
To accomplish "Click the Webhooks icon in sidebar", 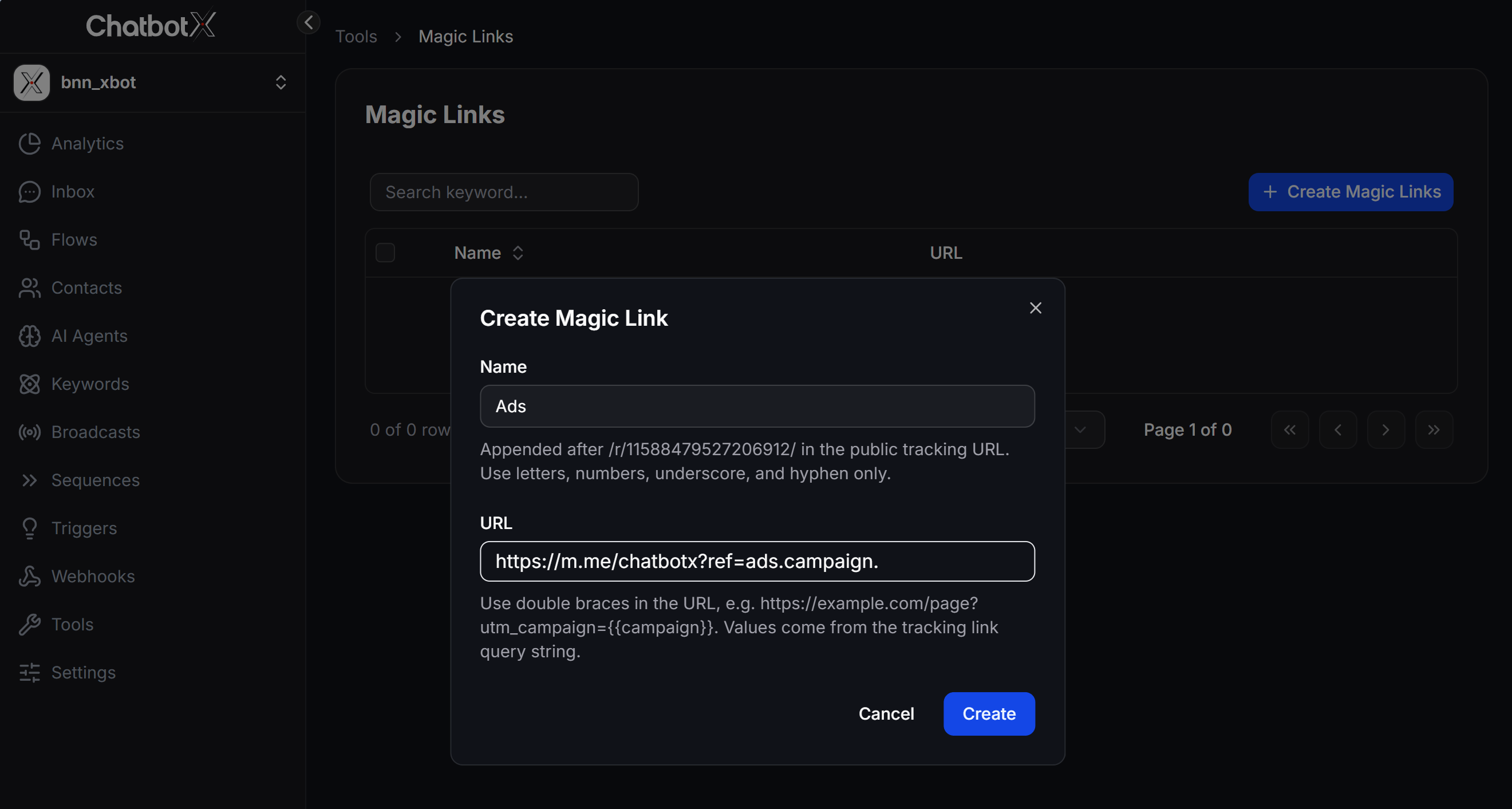I will (x=29, y=577).
